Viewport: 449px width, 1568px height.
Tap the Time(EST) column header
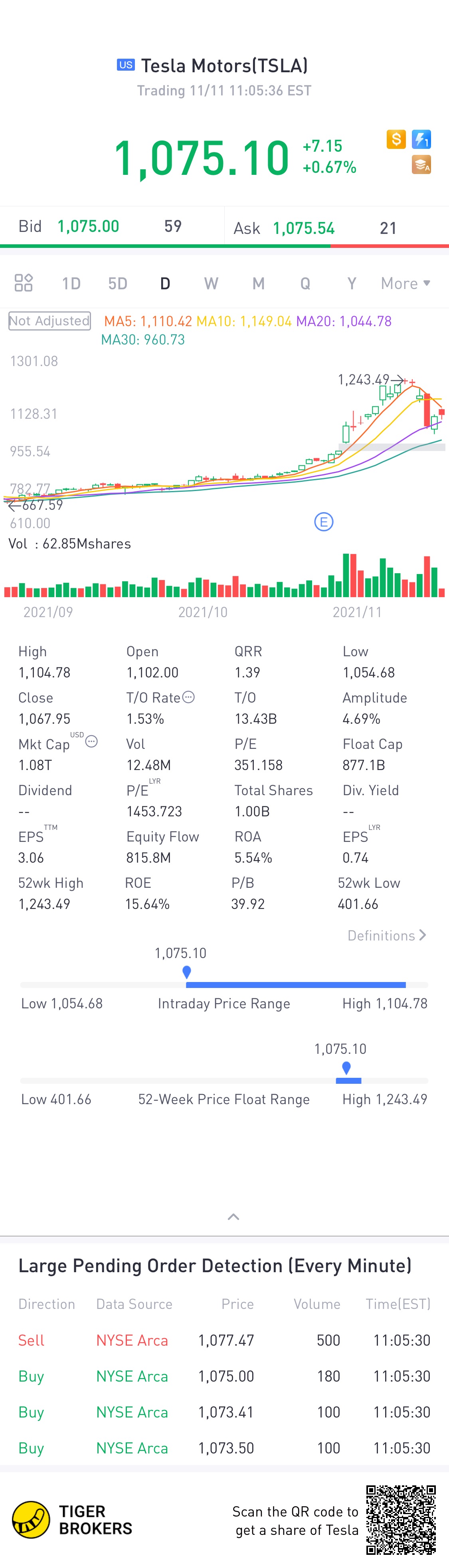398,1304
